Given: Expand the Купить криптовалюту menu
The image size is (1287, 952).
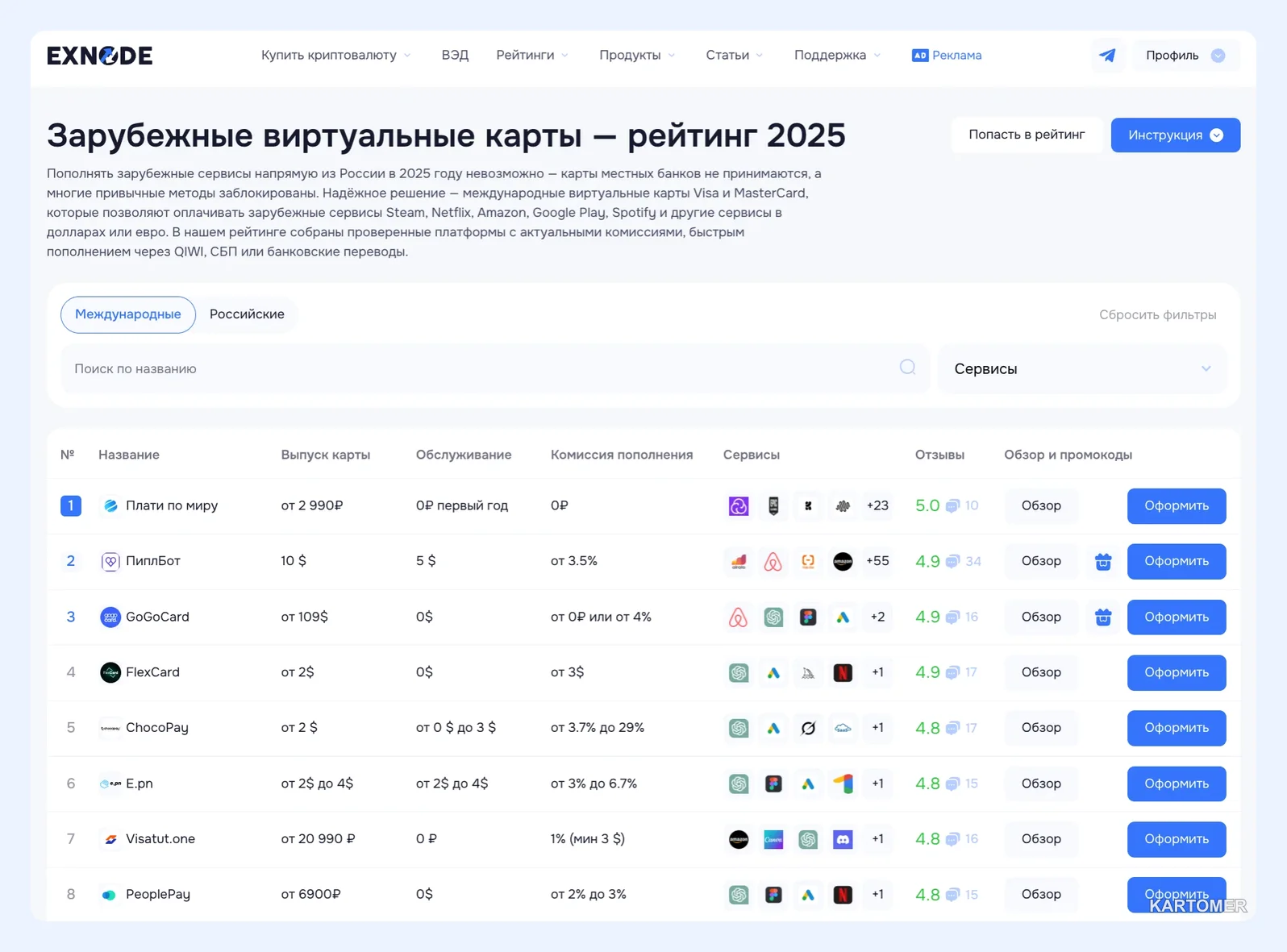Looking at the screenshot, I should tap(335, 55).
